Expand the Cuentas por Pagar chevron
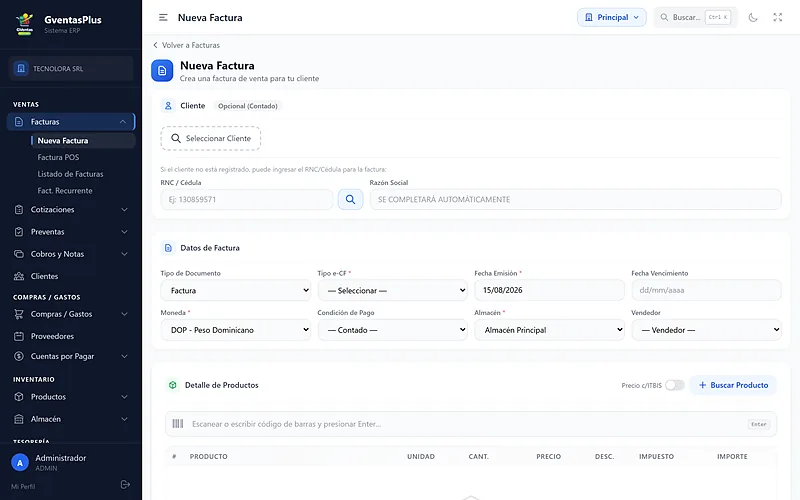 124,356
